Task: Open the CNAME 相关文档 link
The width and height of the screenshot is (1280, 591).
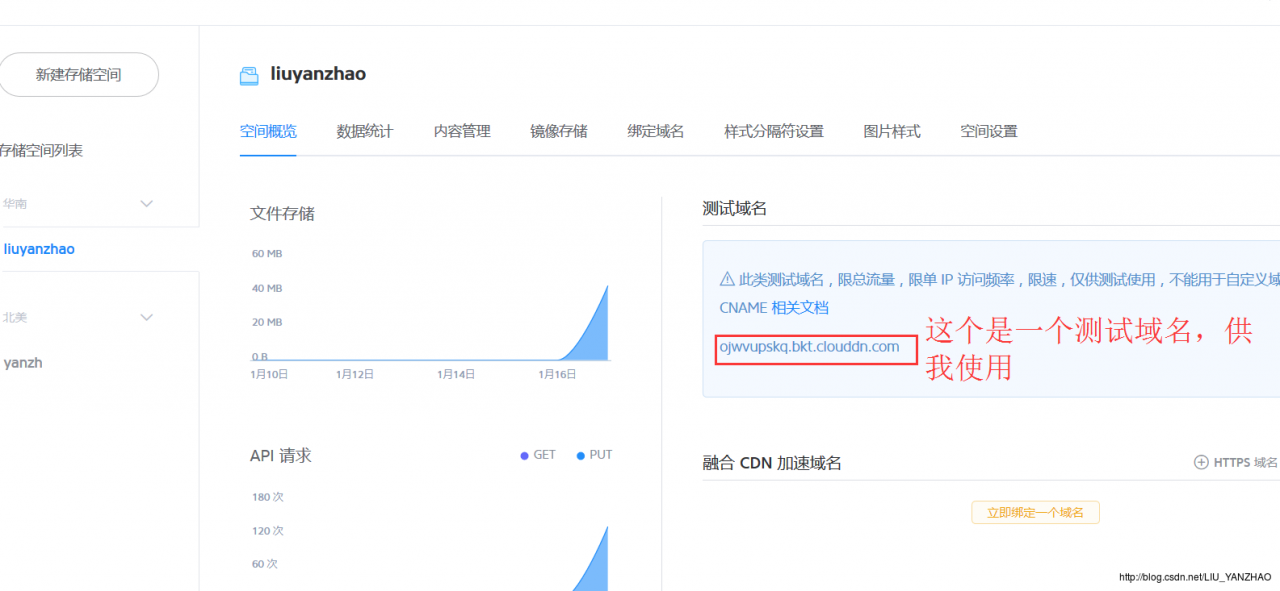Action: (774, 308)
